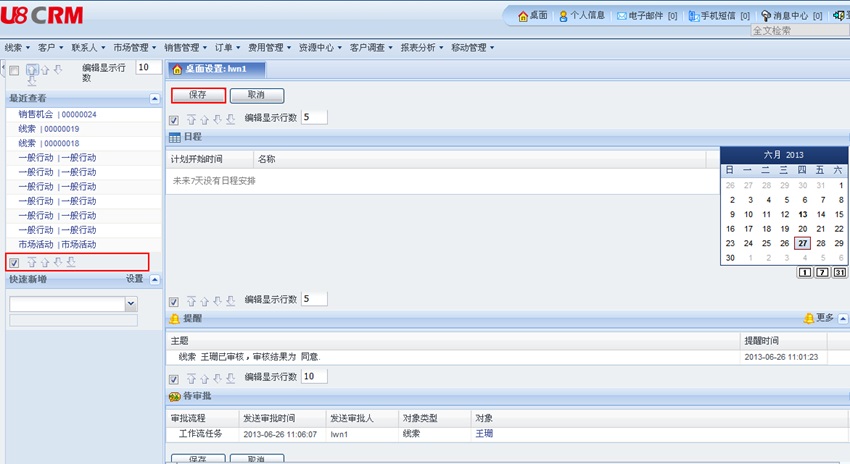Image resolution: width=850 pixels, height=464 pixels.
Task: Click move-to-bottom arrow above 快速新增 panel
Action: [70, 262]
